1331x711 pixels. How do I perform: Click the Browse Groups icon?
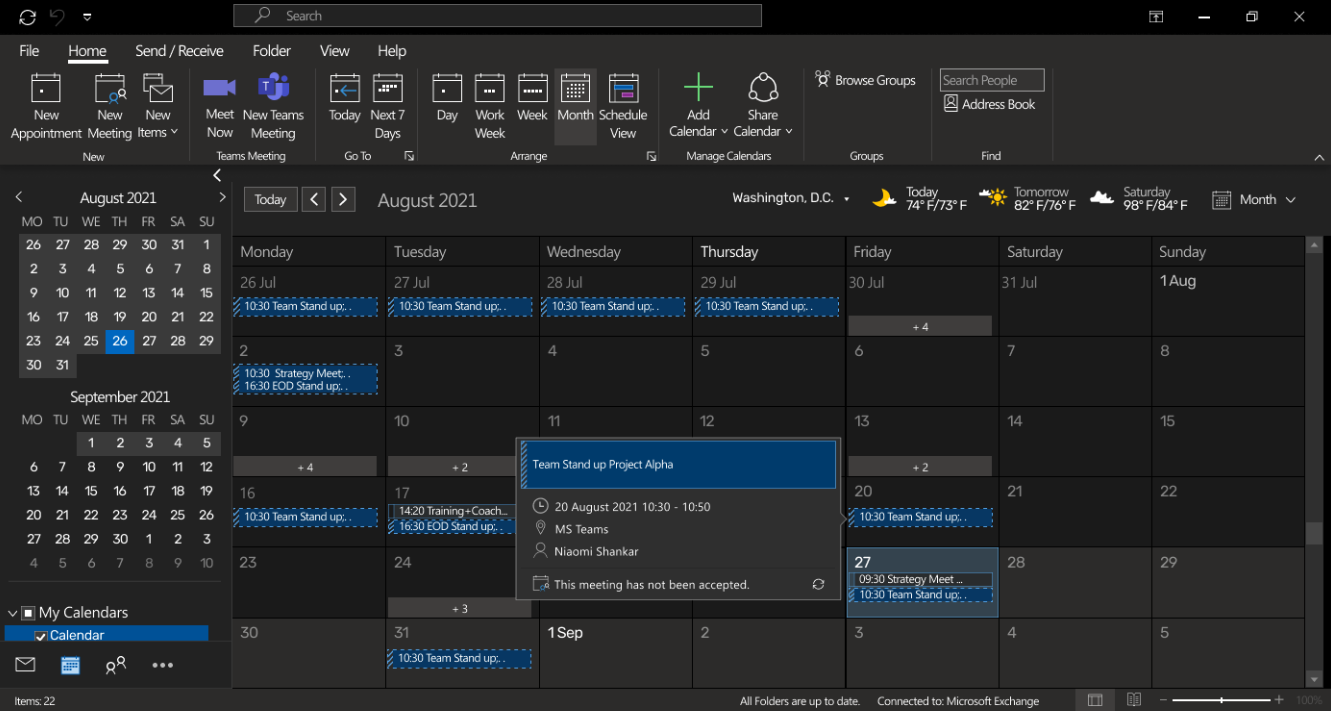click(x=823, y=79)
